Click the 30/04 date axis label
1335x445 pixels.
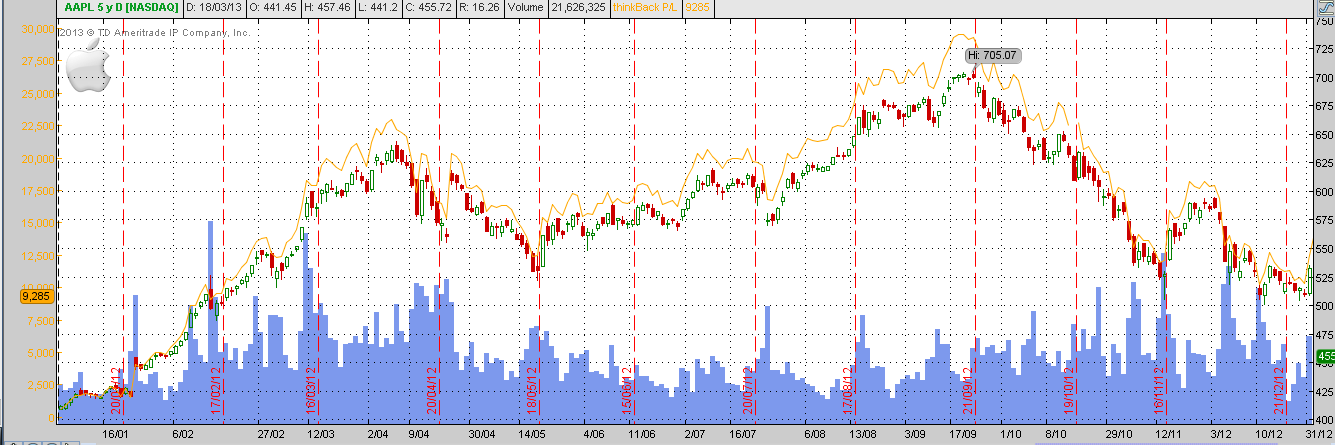[482, 435]
